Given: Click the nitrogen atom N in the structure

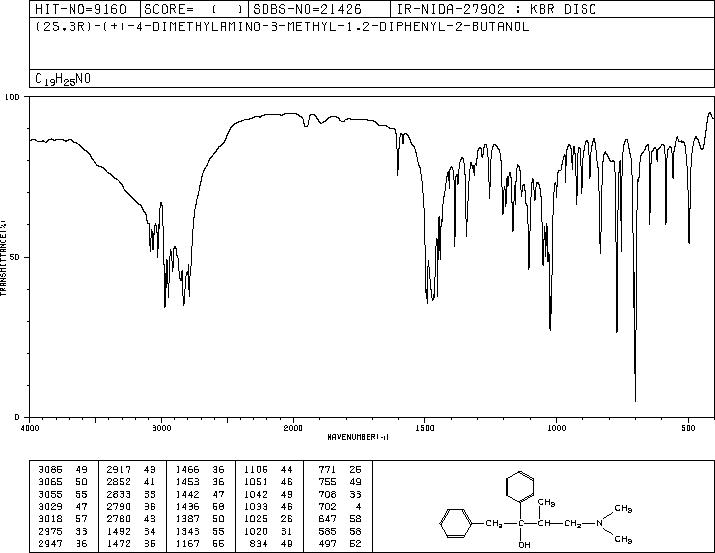Looking at the screenshot, I should (600, 523).
